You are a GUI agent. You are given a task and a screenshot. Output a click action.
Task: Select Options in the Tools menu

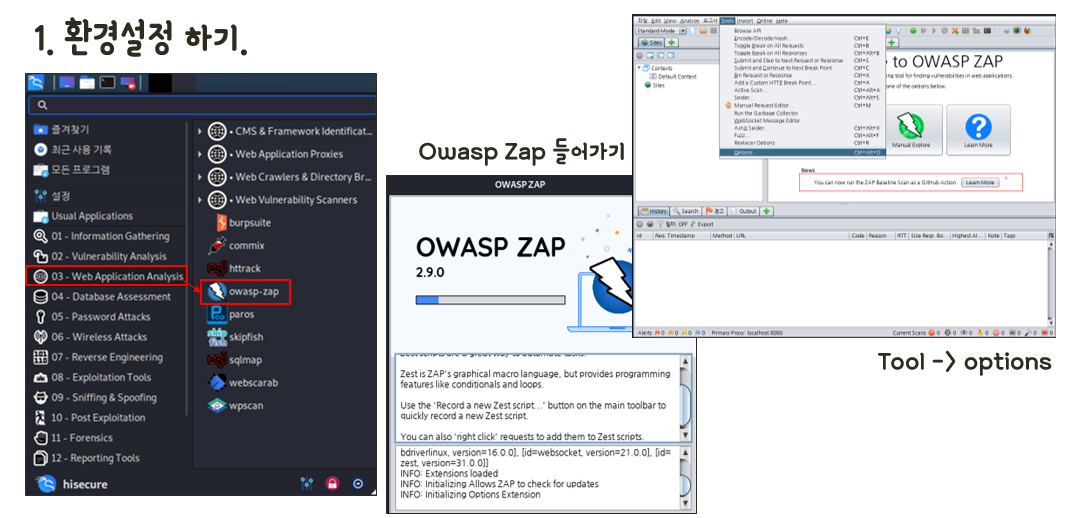[x=802, y=153]
